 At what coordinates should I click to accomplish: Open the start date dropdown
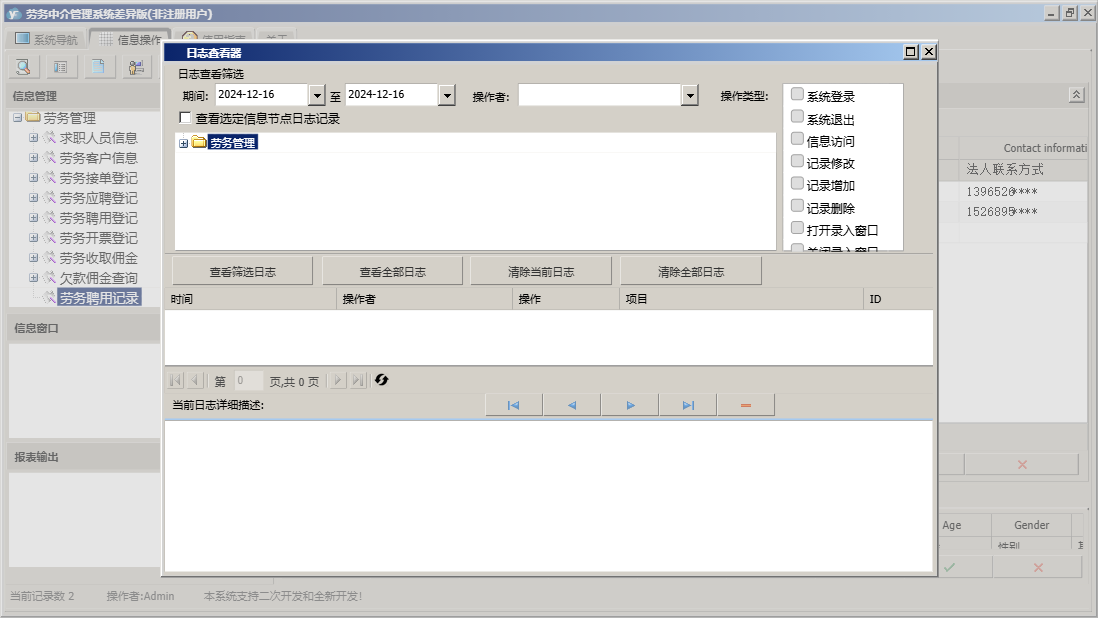coord(317,95)
